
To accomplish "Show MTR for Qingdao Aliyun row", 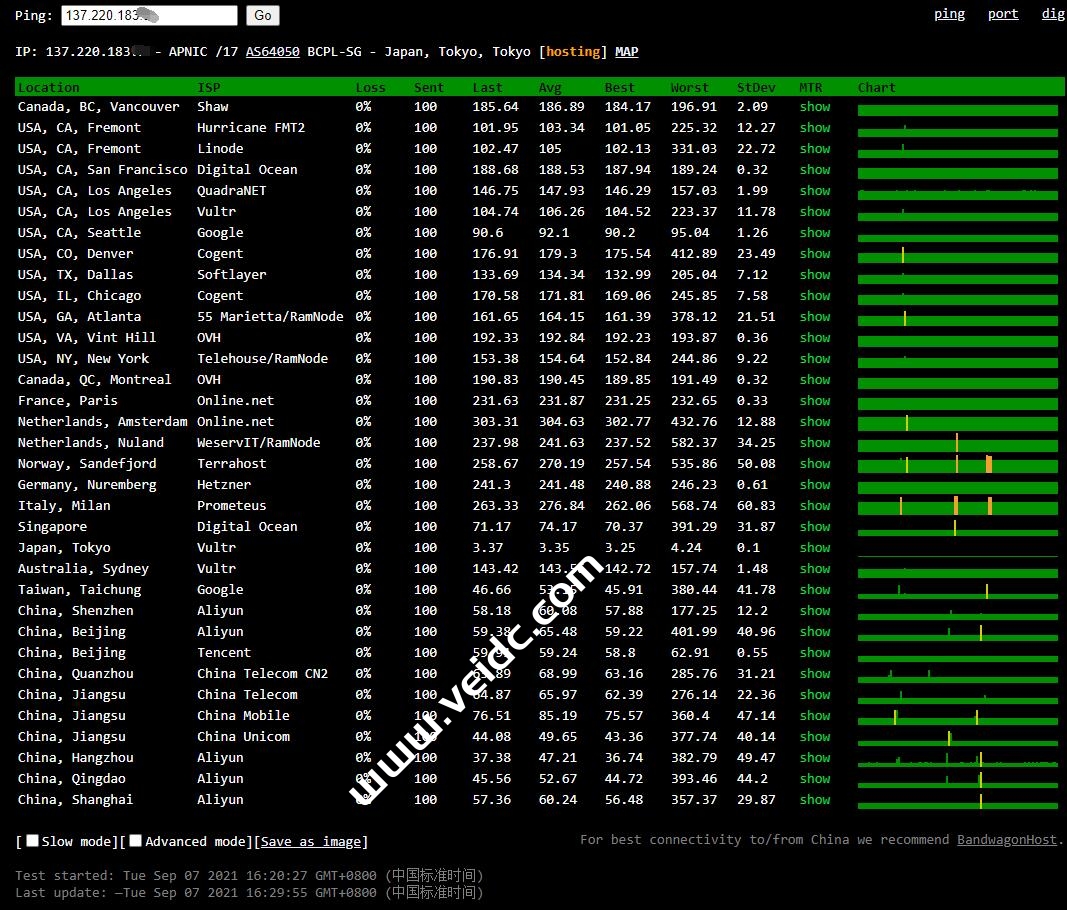I will click(815, 779).
